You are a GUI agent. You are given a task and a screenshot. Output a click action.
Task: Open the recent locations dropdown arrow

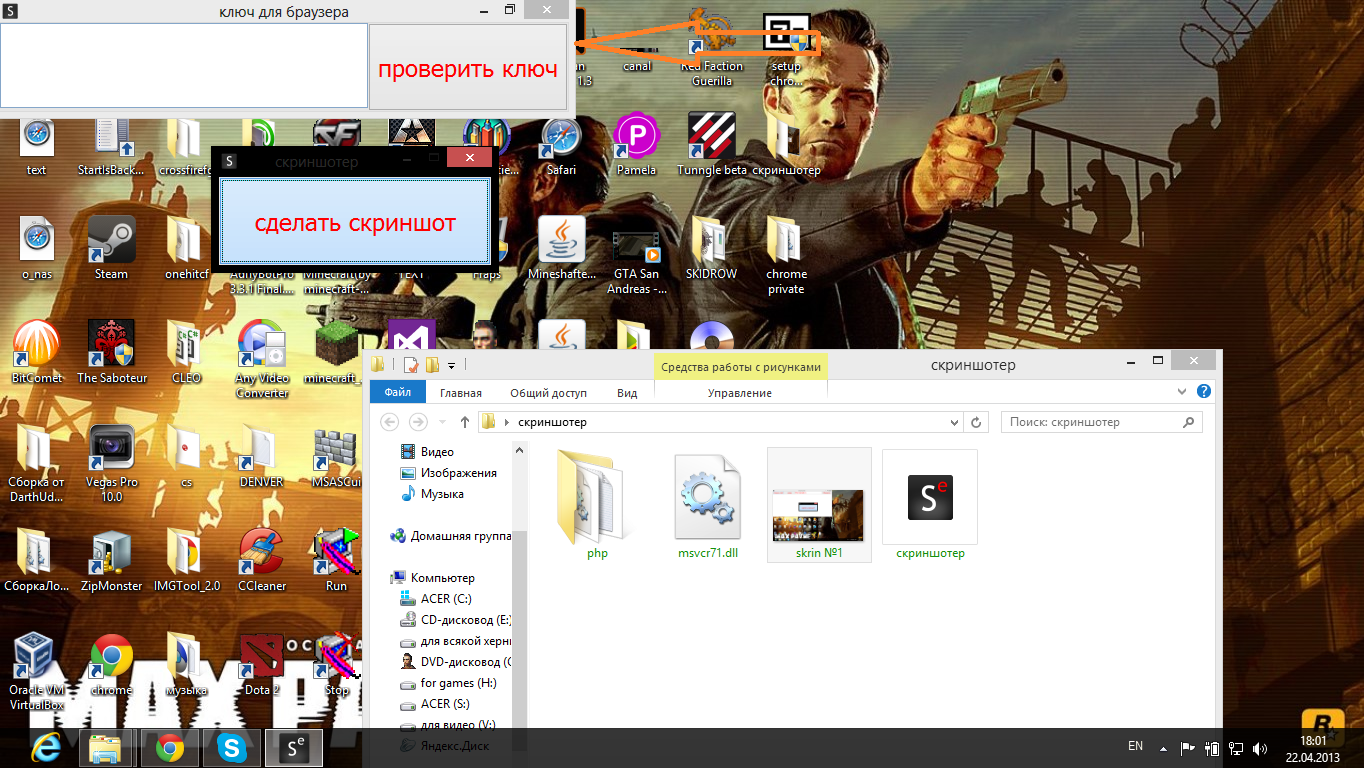(442, 422)
